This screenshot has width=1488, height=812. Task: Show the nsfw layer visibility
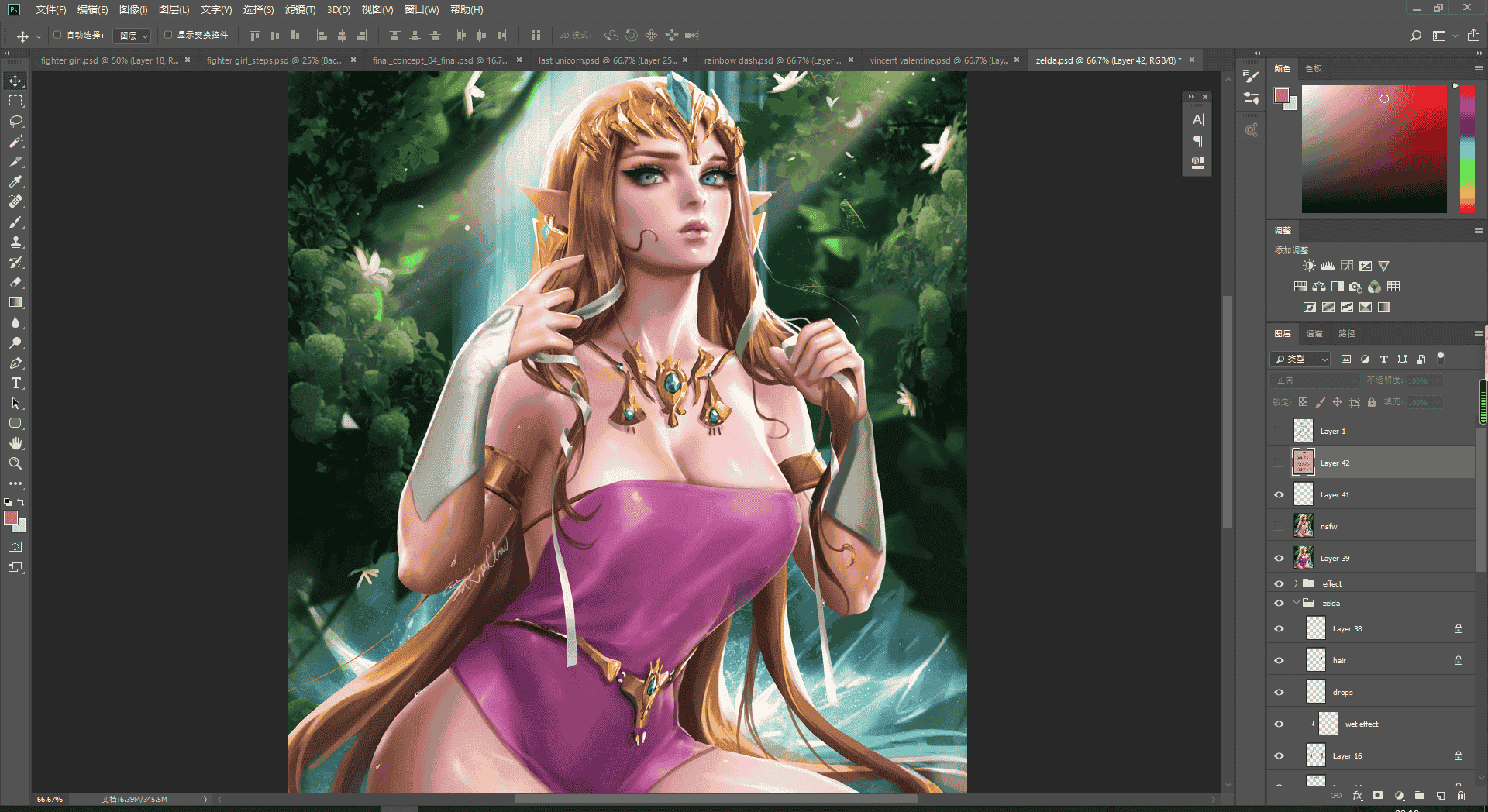[x=1279, y=527]
